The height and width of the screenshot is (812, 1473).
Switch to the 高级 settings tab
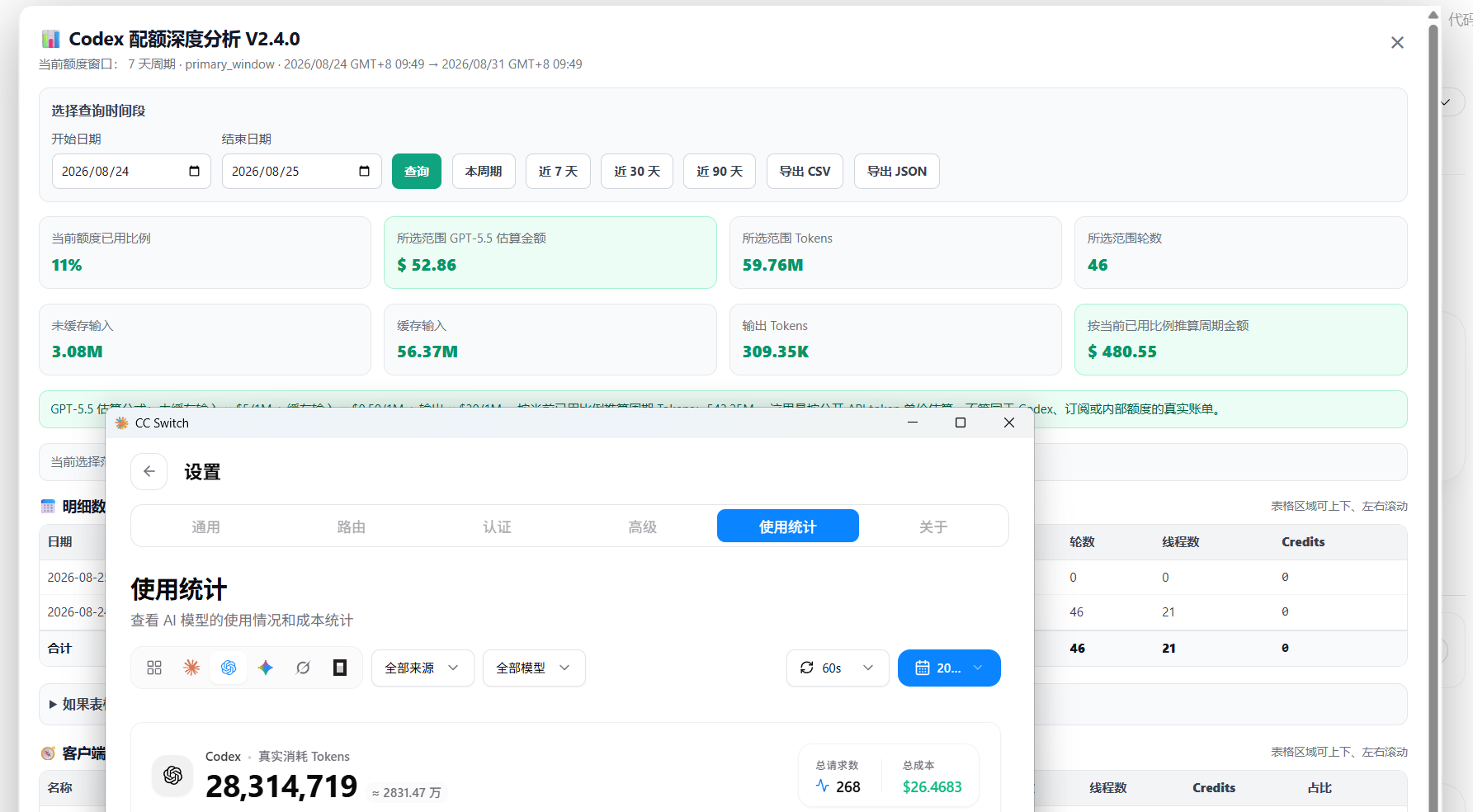click(642, 526)
